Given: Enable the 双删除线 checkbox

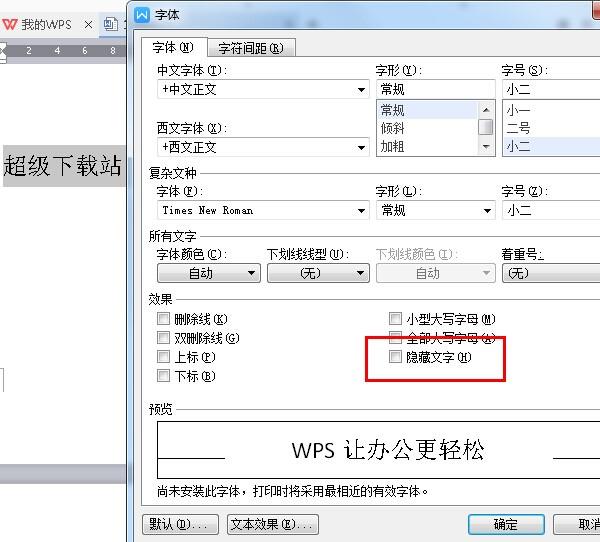Looking at the screenshot, I should 163,338.
